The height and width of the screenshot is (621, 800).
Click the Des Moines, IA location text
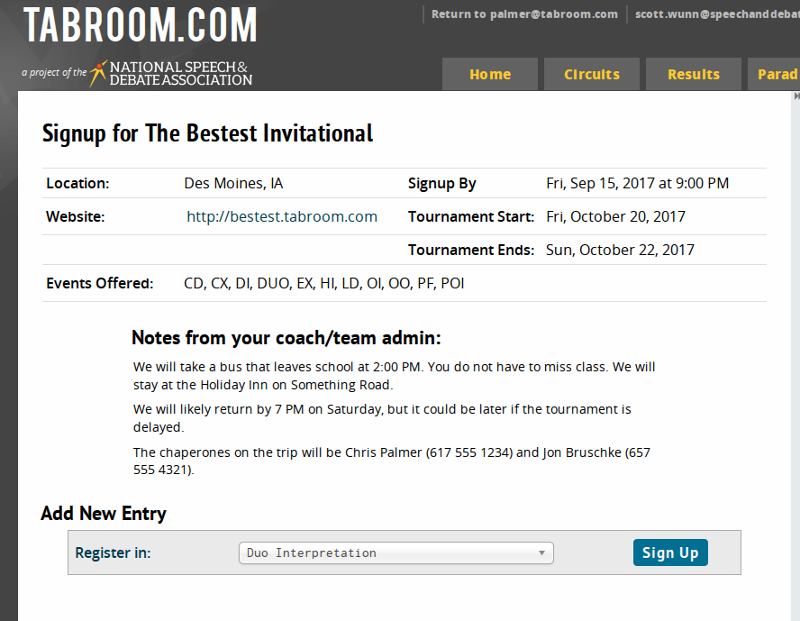point(233,183)
